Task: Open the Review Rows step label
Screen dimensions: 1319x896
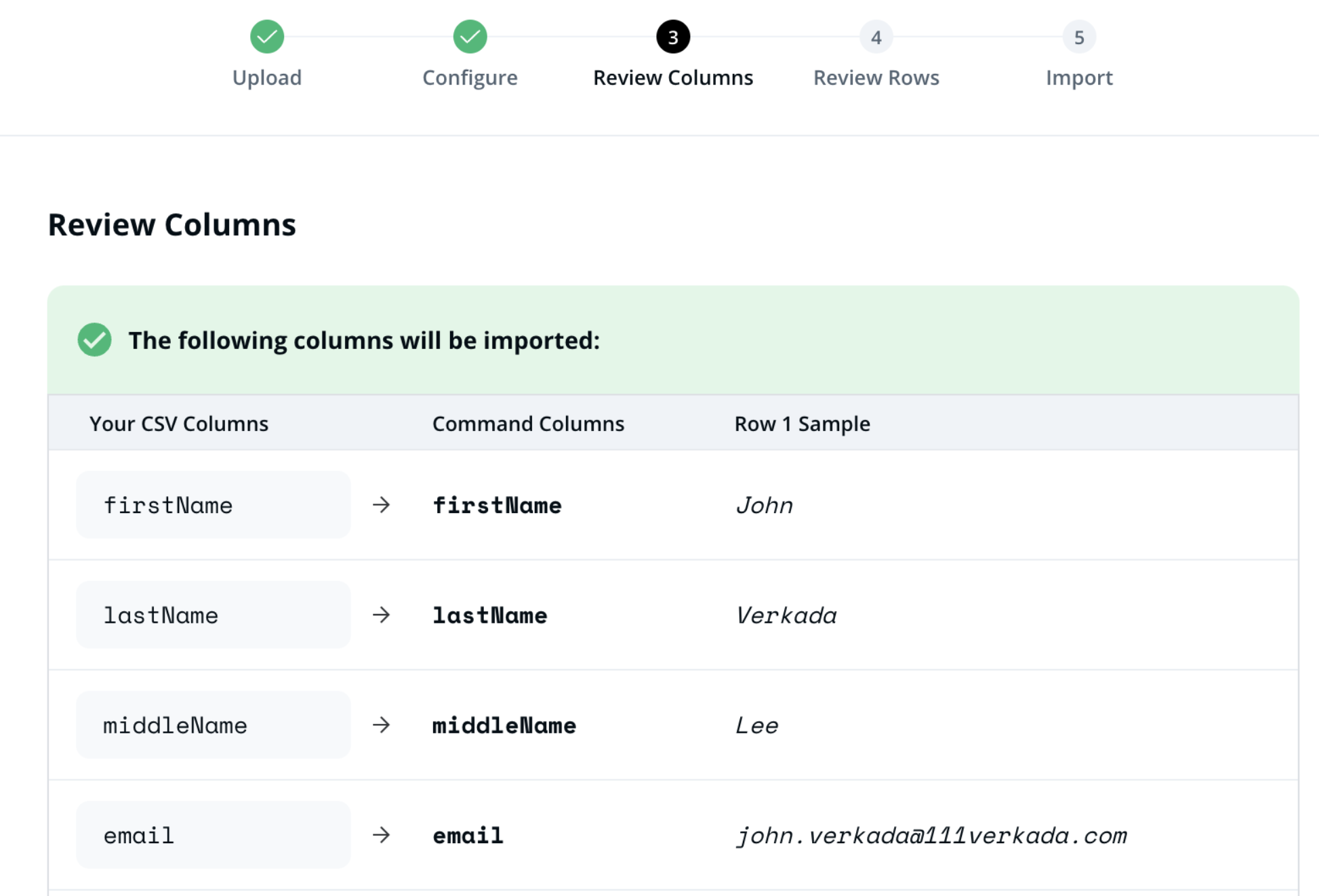Action: click(x=876, y=77)
